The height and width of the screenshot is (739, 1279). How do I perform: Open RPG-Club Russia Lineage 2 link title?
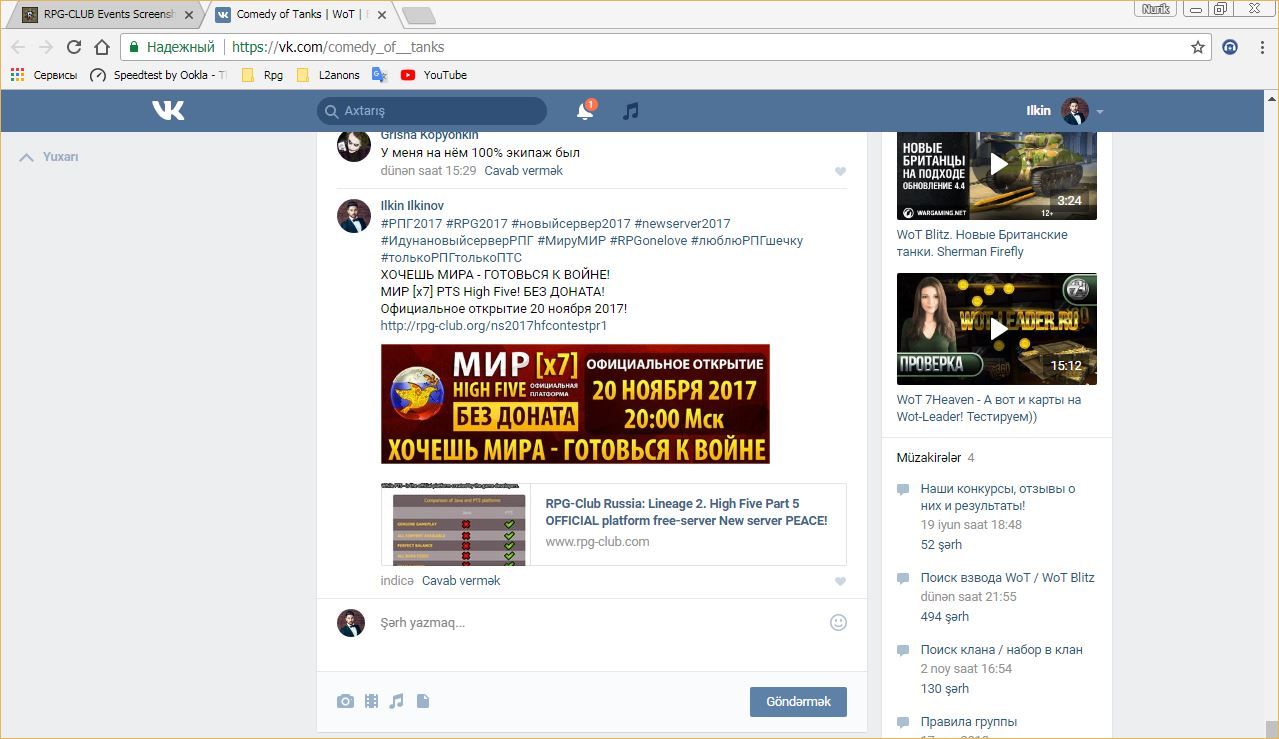686,512
